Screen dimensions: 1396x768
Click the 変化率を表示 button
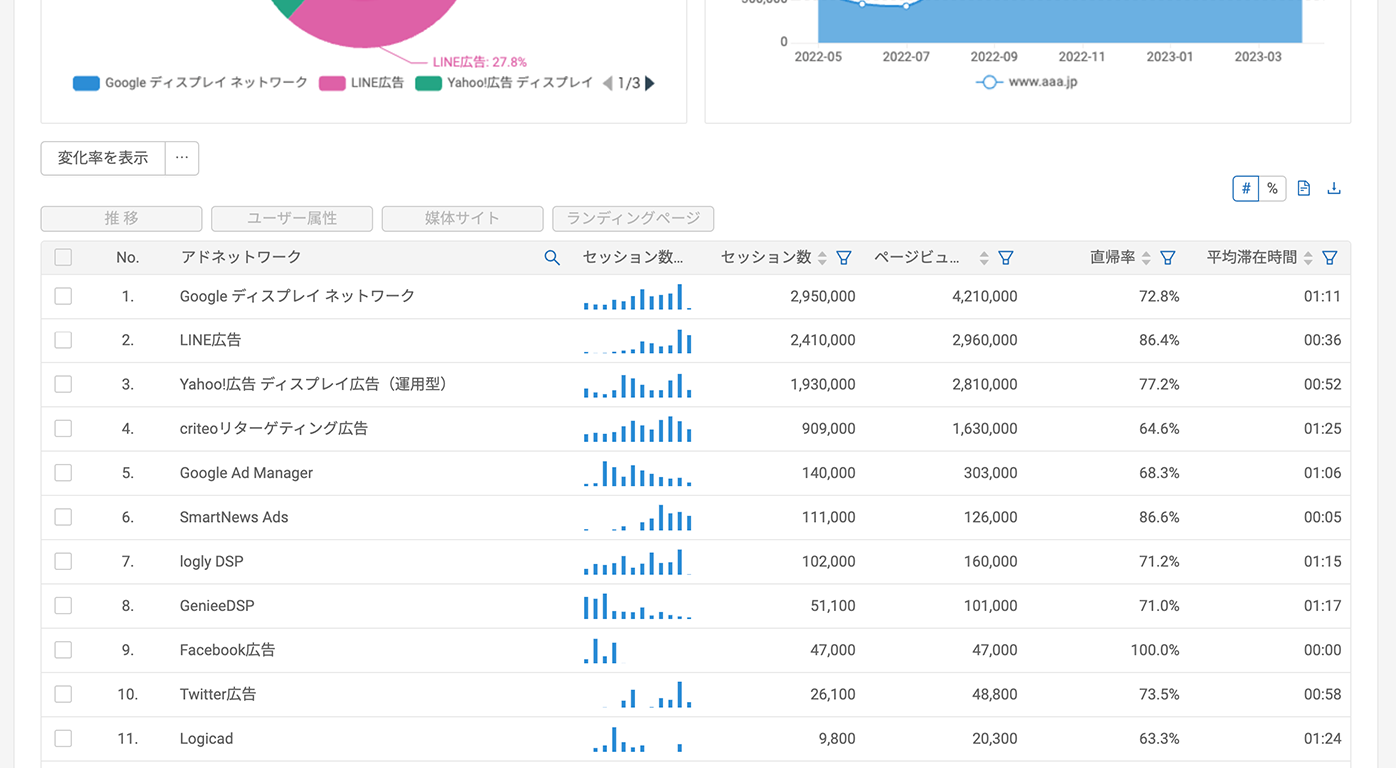(x=103, y=158)
